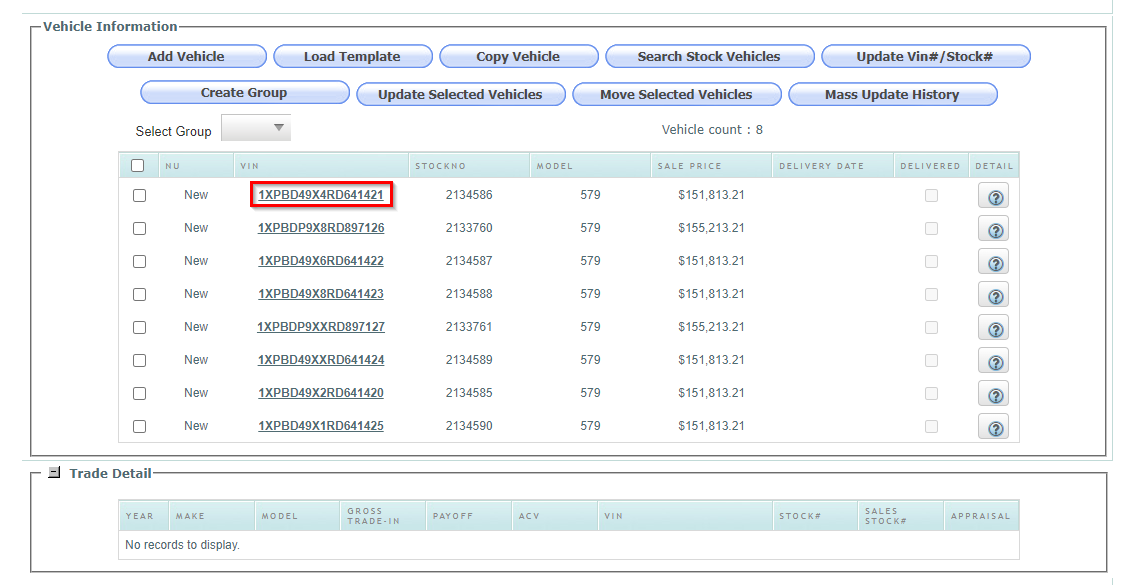Click the Vehicle count : 8 text
The width and height of the screenshot is (1137, 585).
coord(712,130)
